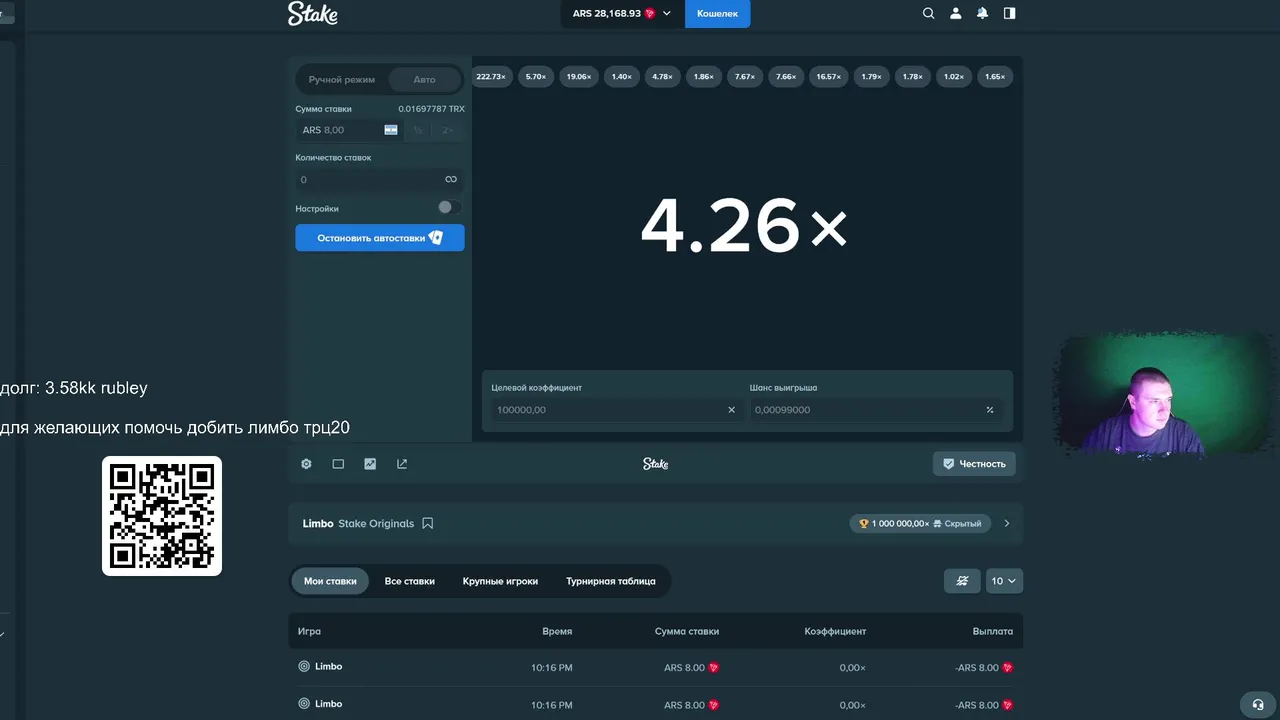Click the Время column header
The width and height of the screenshot is (1280, 720).
[557, 631]
